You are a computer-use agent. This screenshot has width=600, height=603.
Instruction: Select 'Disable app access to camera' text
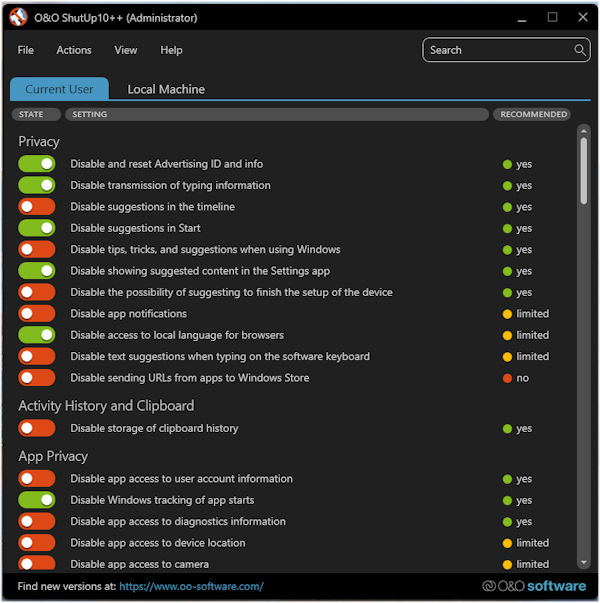(x=140, y=564)
